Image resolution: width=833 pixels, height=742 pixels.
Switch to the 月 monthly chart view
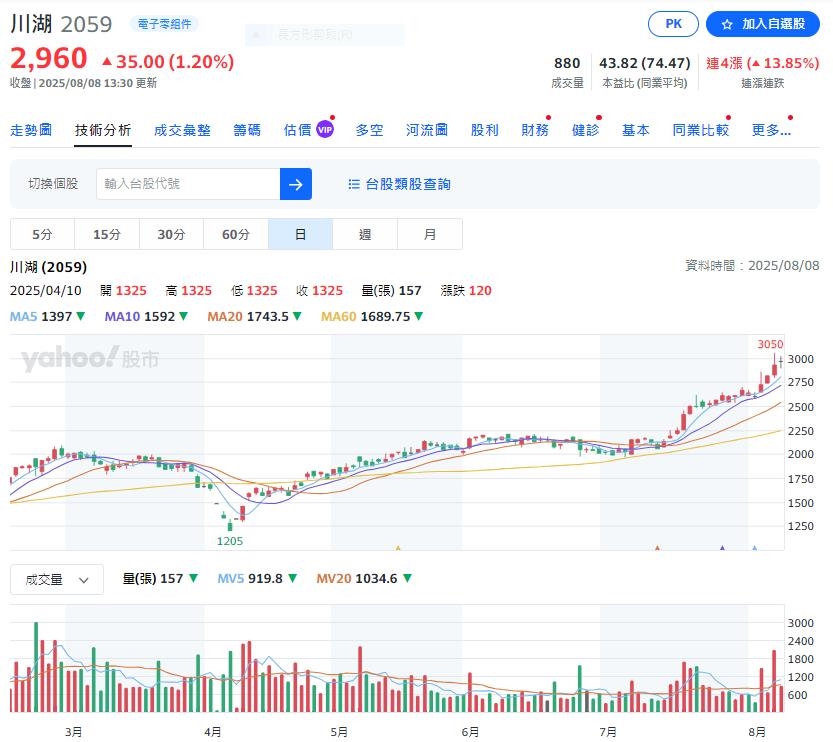[430, 233]
